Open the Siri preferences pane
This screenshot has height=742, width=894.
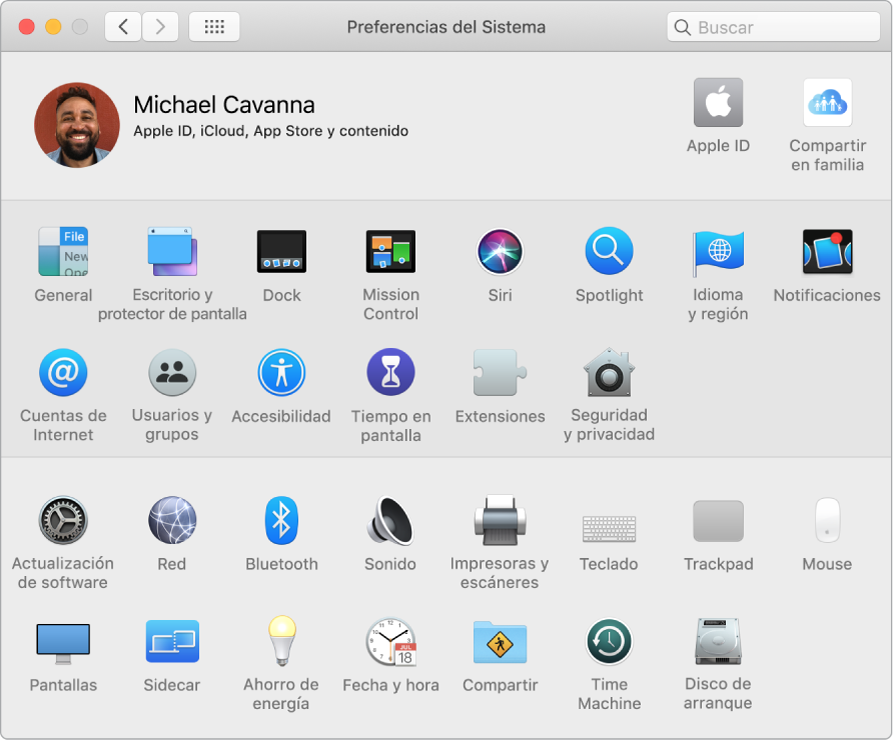tap(500, 252)
